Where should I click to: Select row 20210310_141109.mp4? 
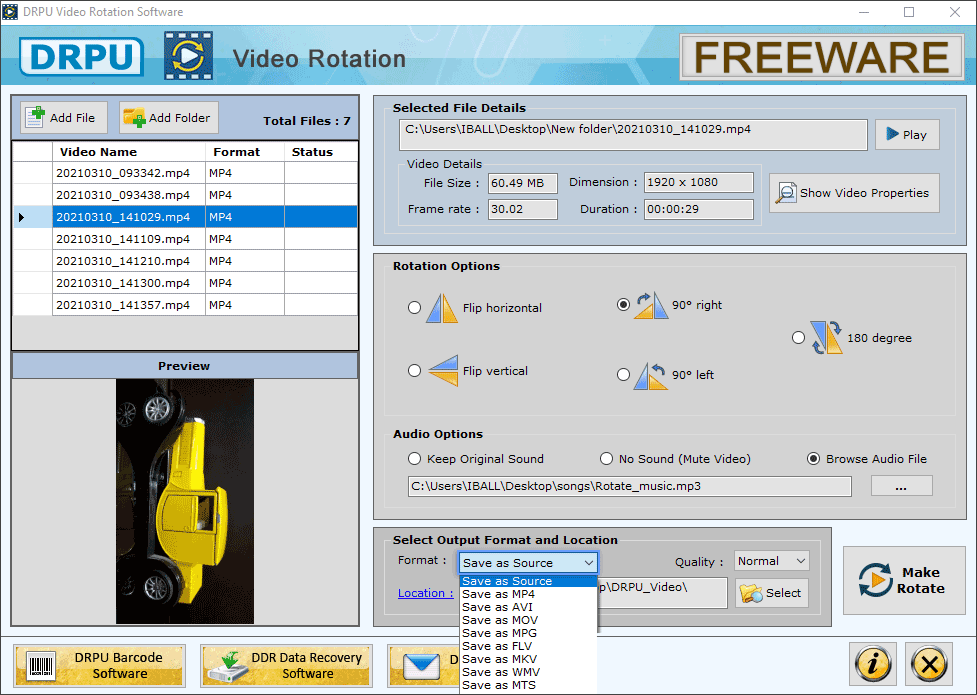coord(185,239)
